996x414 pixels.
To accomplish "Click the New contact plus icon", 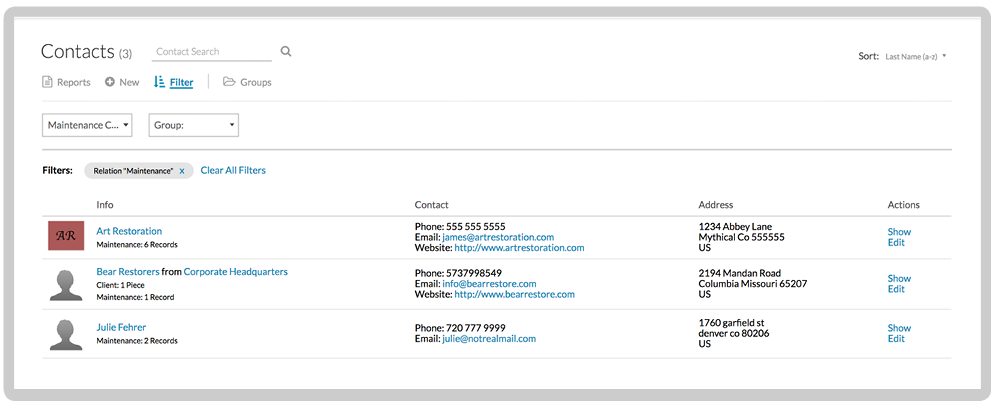I will (110, 82).
